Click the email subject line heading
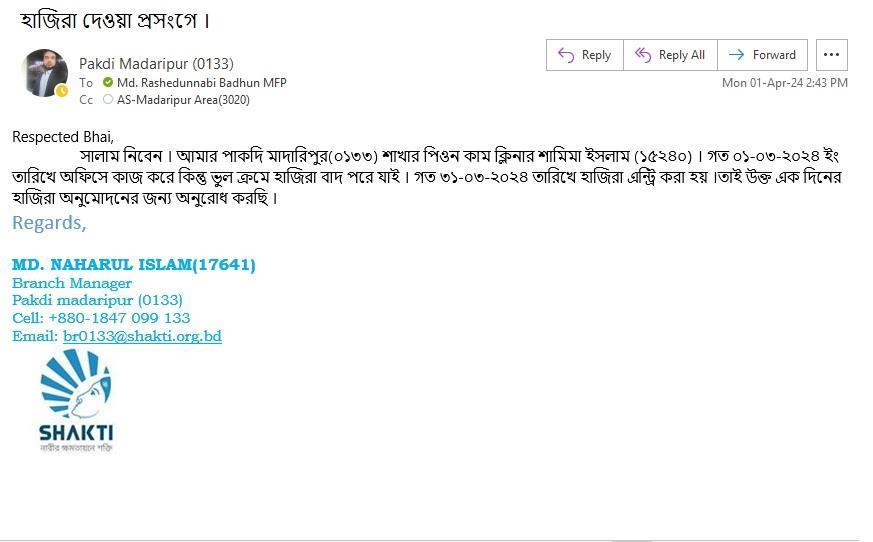The image size is (873, 542). point(115,21)
